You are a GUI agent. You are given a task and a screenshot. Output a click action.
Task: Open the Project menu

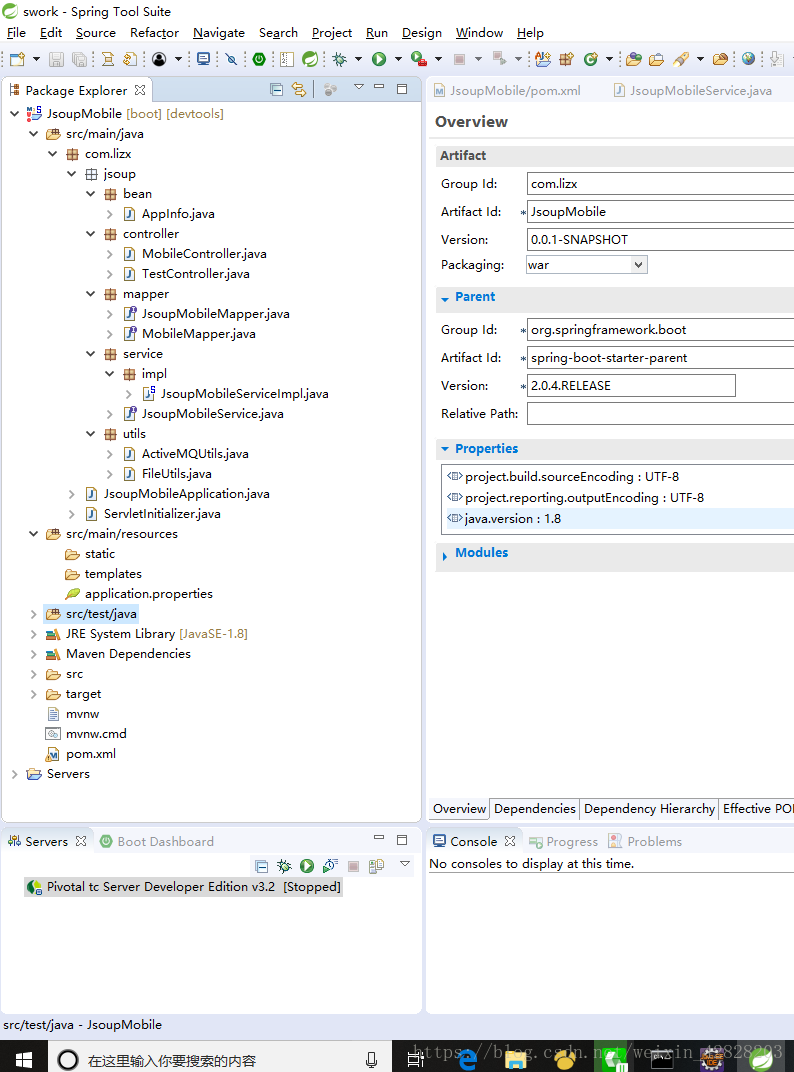[332, 33]
